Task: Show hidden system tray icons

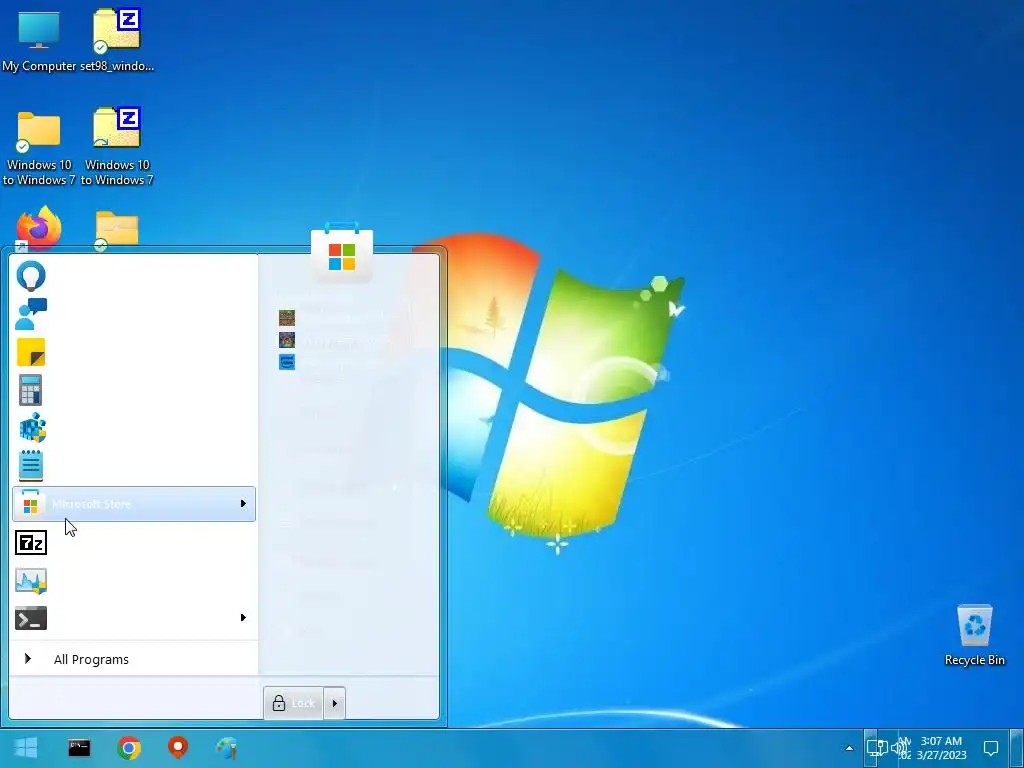Action: [x=849, y=748]
